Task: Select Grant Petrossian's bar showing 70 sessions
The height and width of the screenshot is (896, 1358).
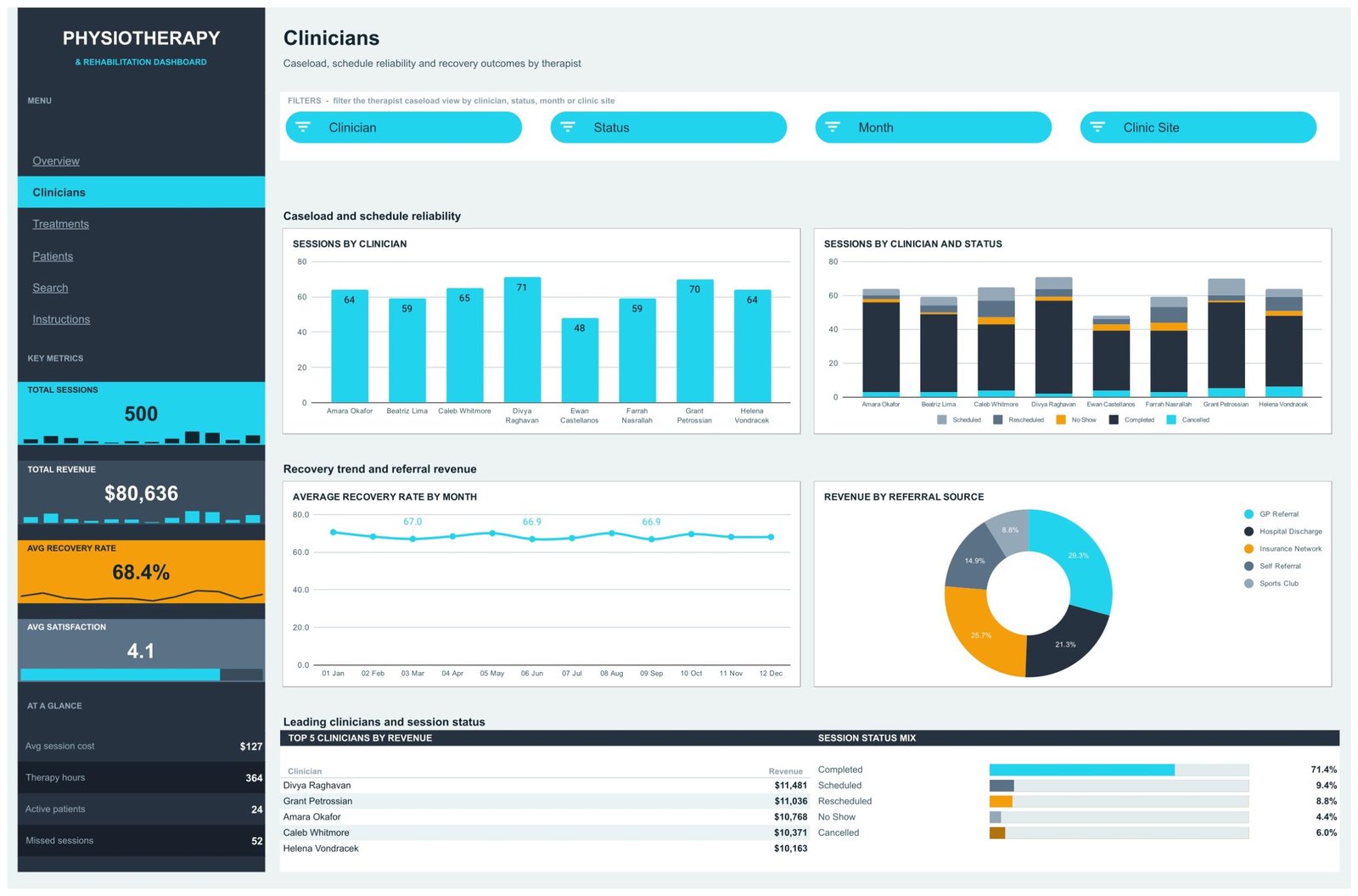Action: click(694, 341)
